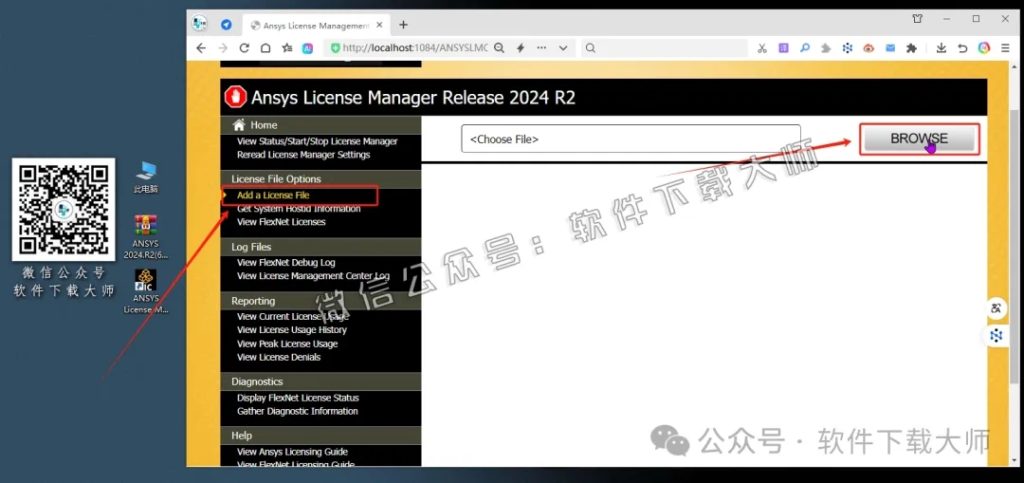Open Display FlexNet License Status
Screen dimensions: 1024x483
(x=298, y=397)
